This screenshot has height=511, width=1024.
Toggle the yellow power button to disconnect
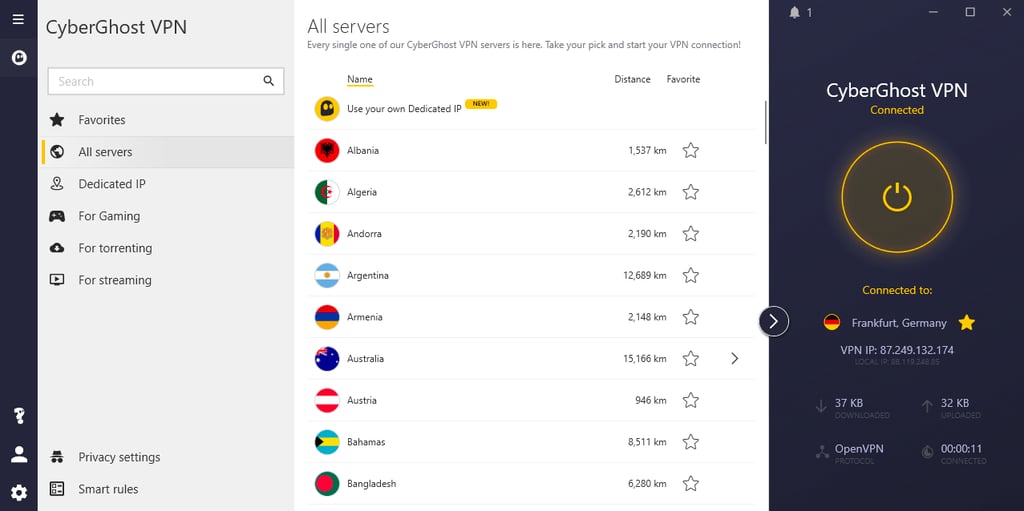(x=897, y=197)
